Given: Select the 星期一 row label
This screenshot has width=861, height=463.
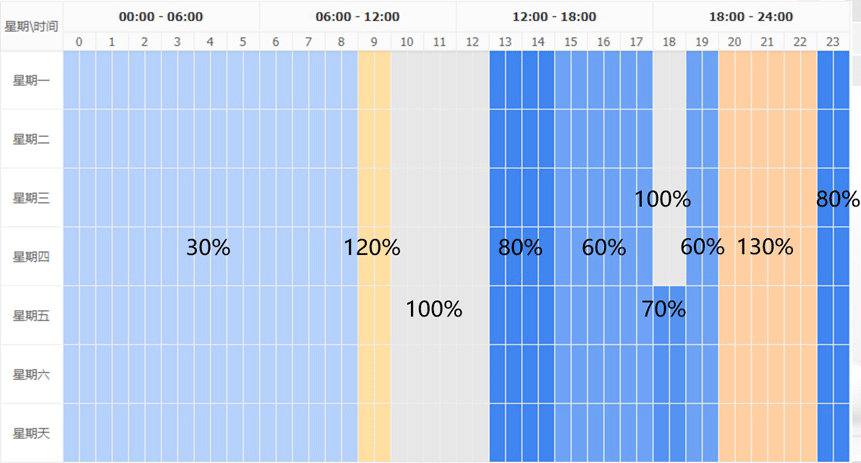Looking at the screenshot, I should [31, 81].
